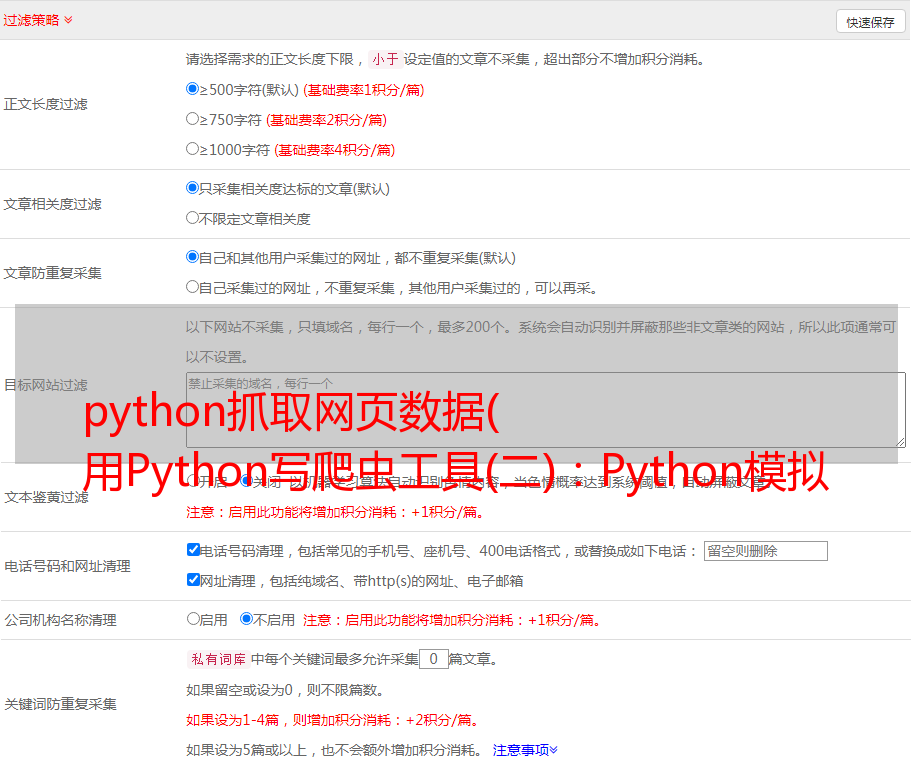This screenshot has width=912, height=768.
Task: Select 启用 for 公司机构名称清理
Action: pos(193,619)
